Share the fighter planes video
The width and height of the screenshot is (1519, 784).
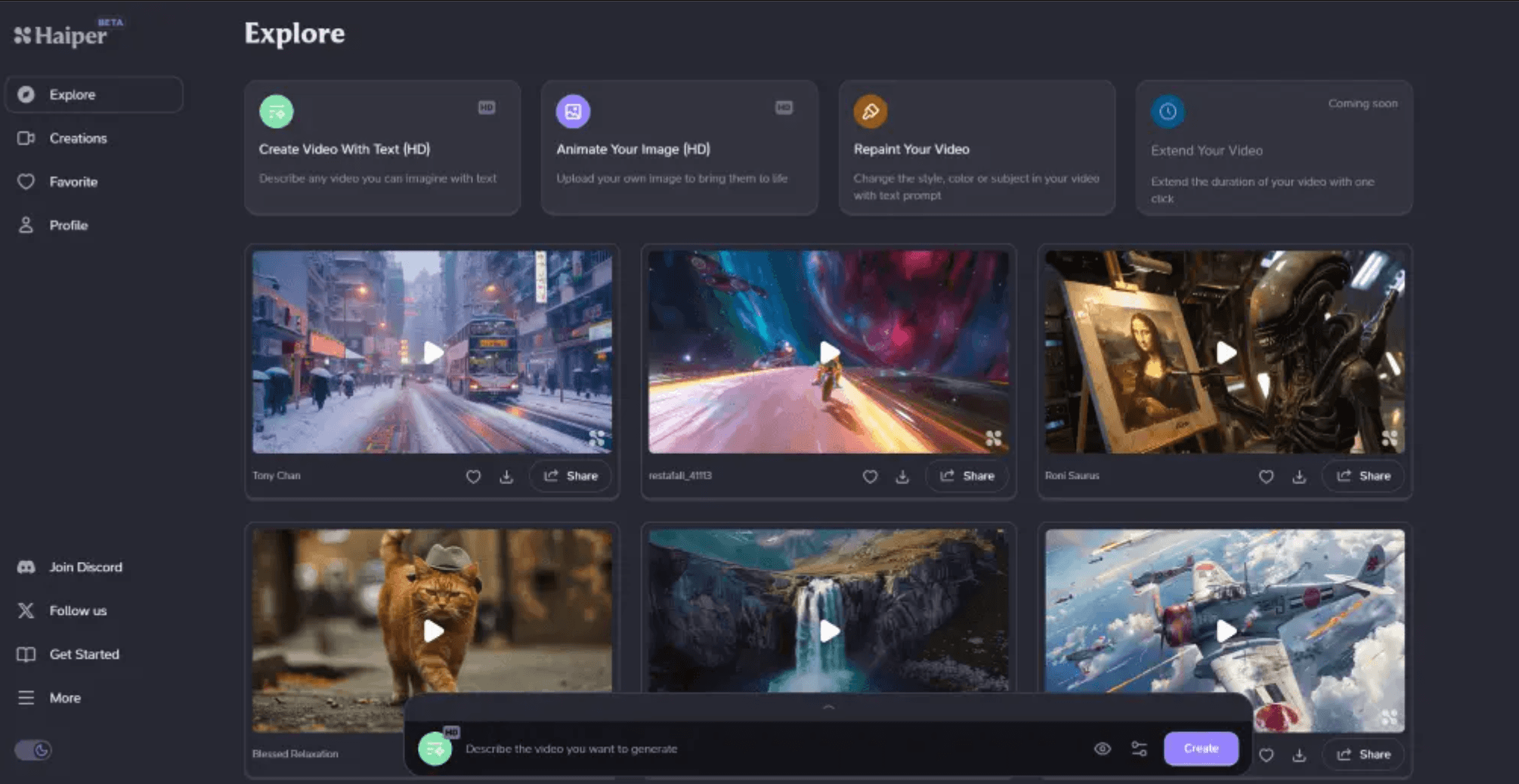pos(1363,754)
